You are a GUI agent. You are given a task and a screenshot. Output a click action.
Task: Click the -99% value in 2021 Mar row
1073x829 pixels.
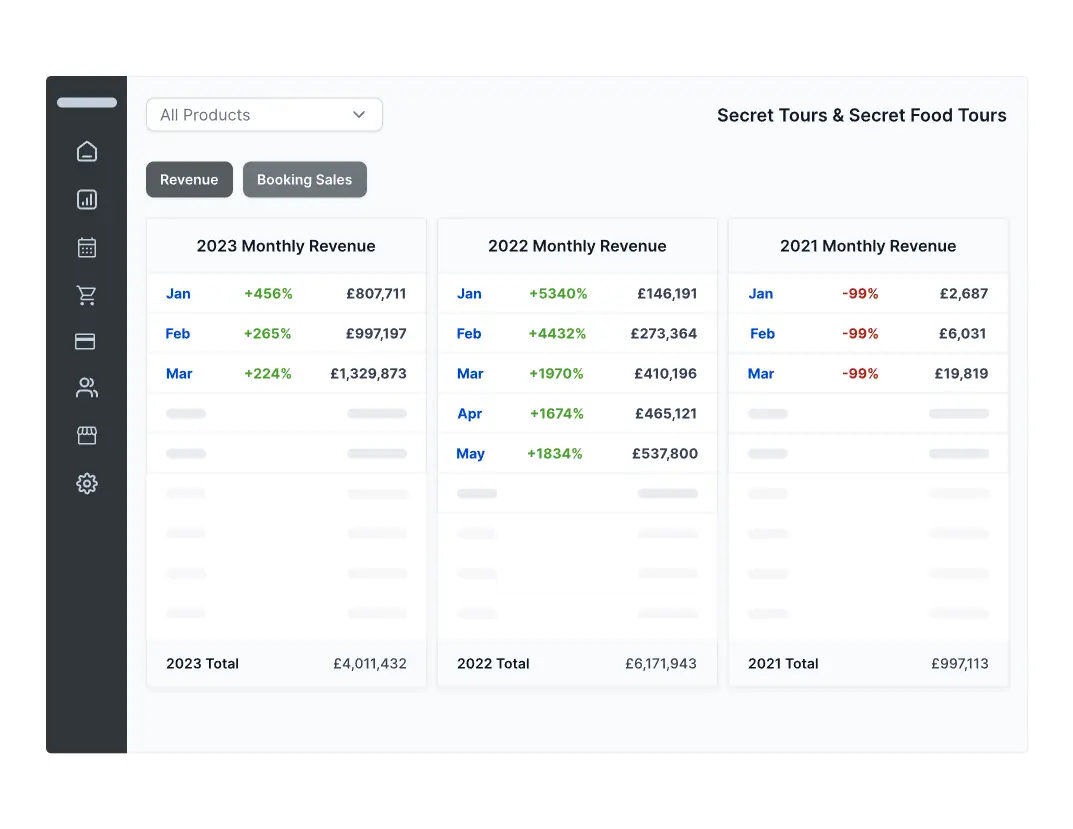(860, 374)
